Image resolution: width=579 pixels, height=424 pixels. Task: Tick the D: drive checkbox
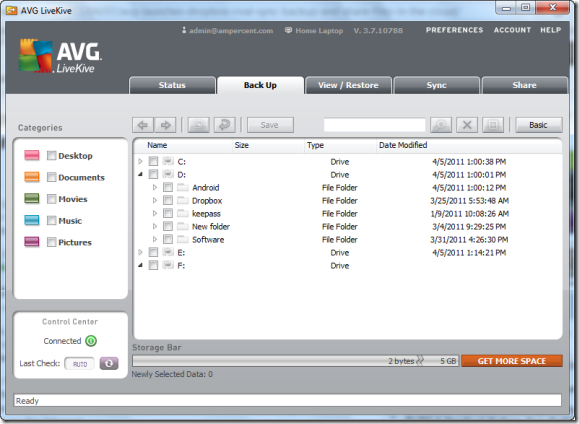[153, 174]
